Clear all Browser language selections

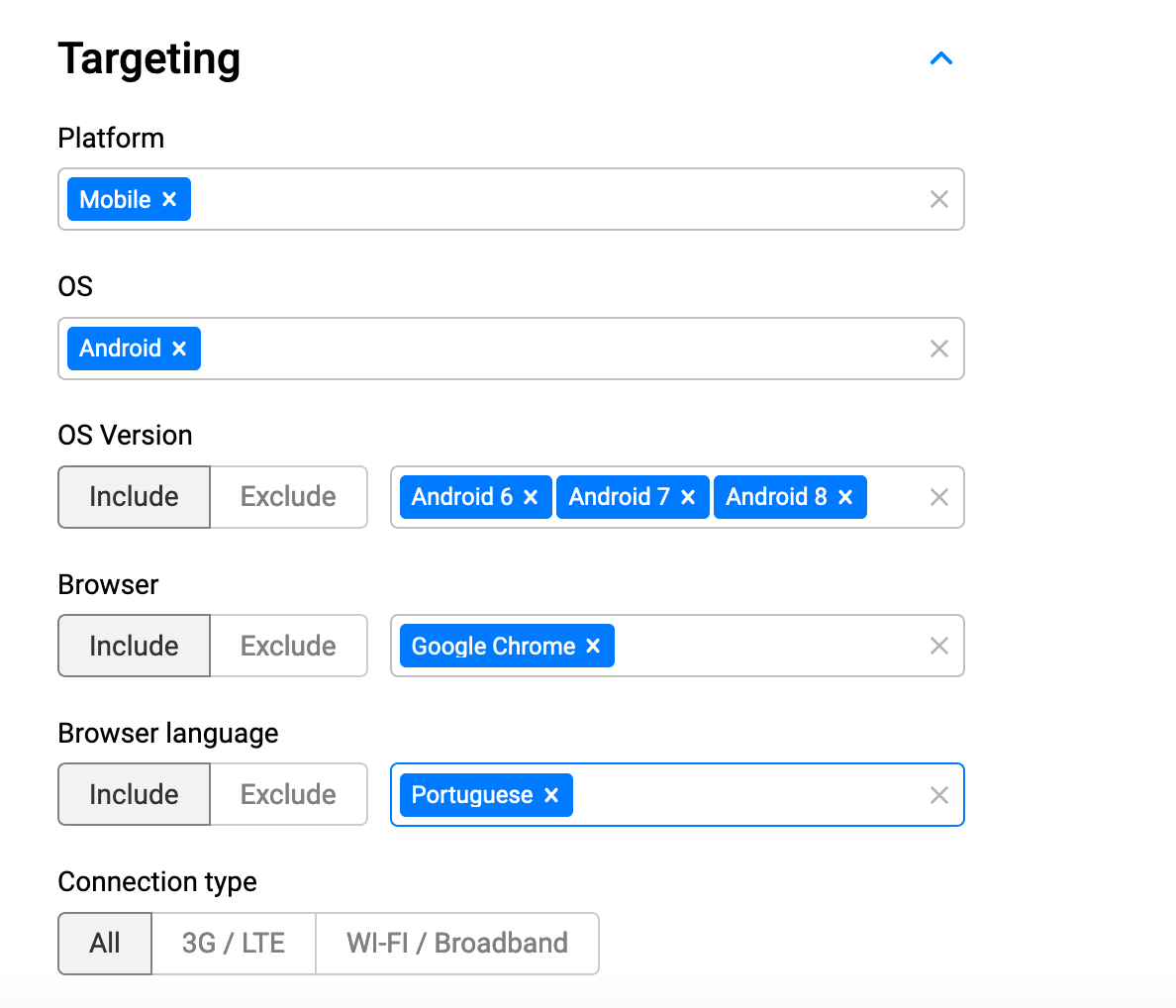click(939, 795)
